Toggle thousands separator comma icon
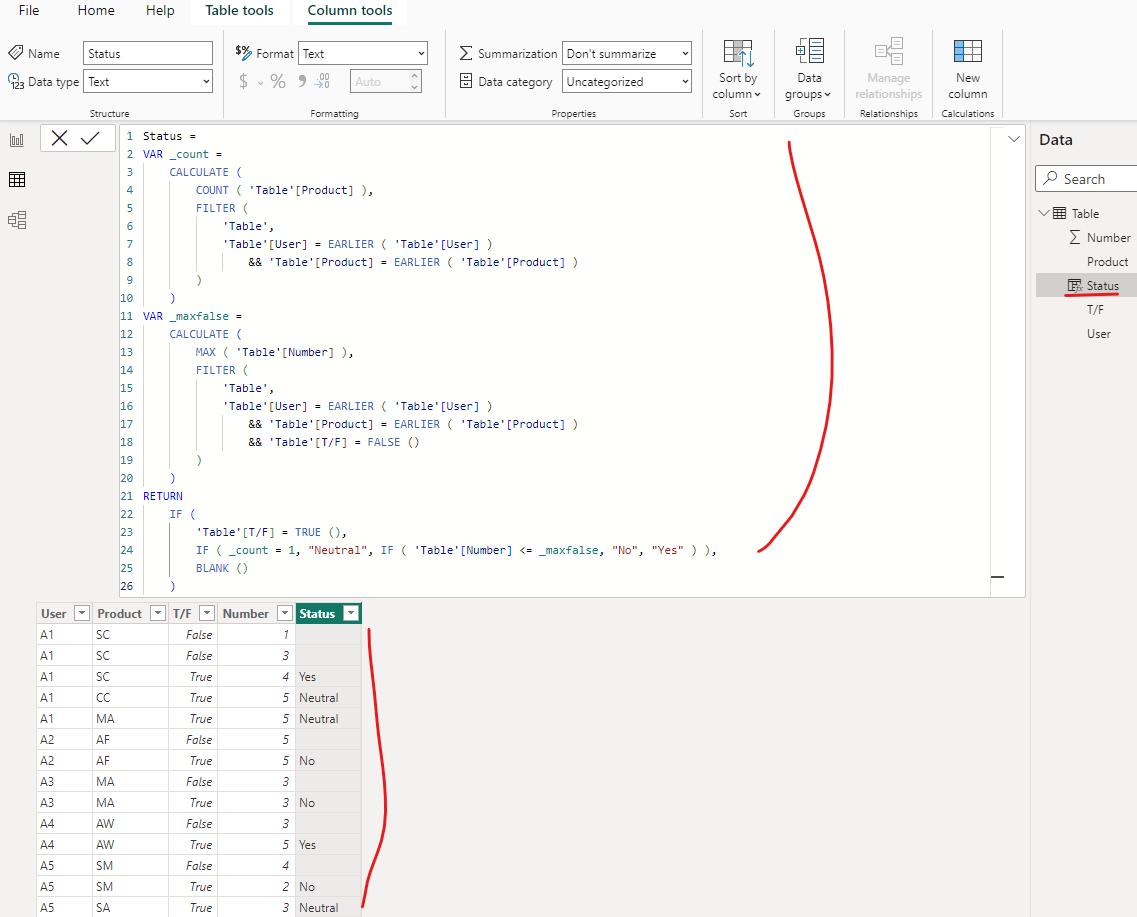 (302, 80)
